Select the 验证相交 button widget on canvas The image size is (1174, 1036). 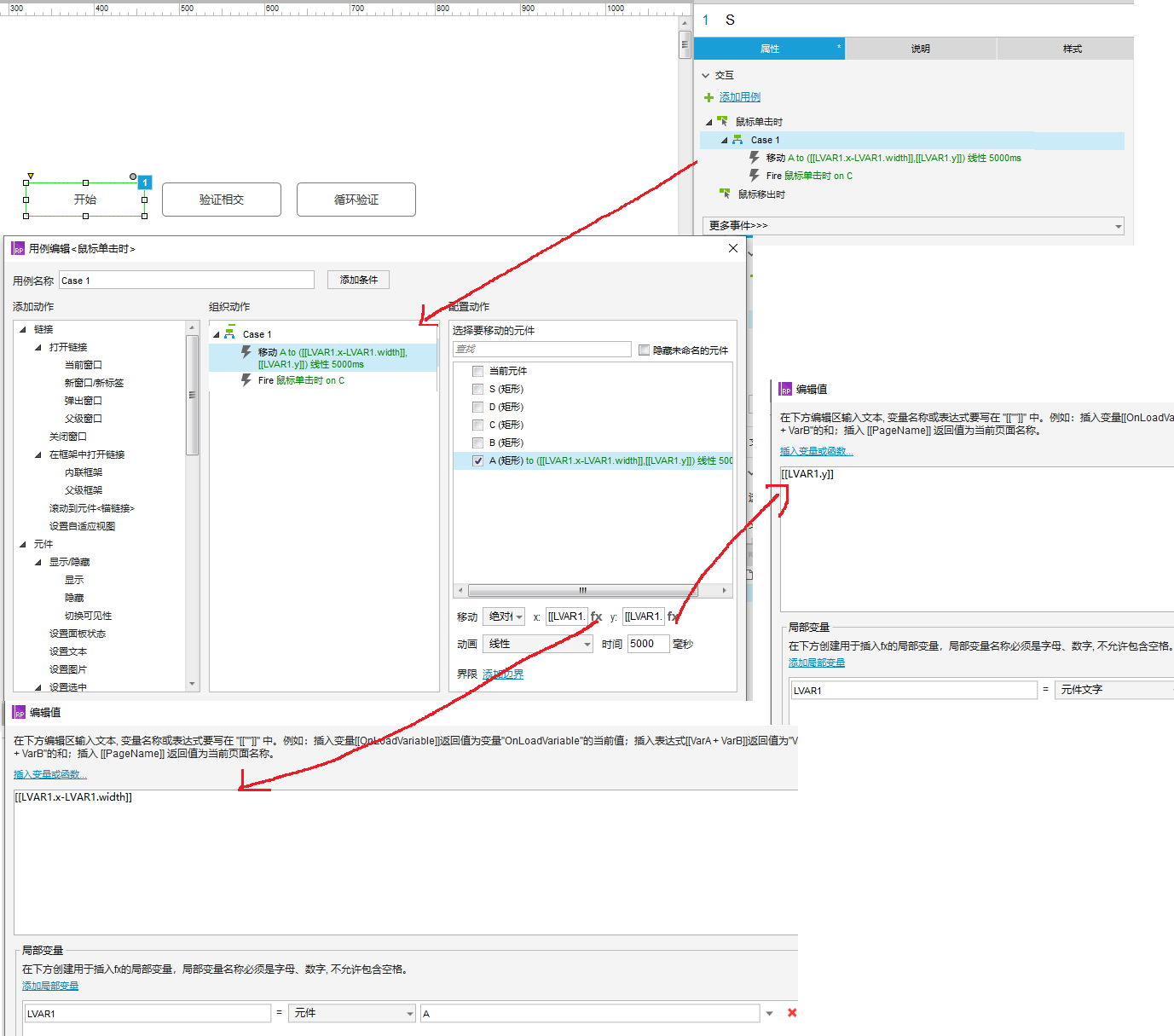click(222, 200)
